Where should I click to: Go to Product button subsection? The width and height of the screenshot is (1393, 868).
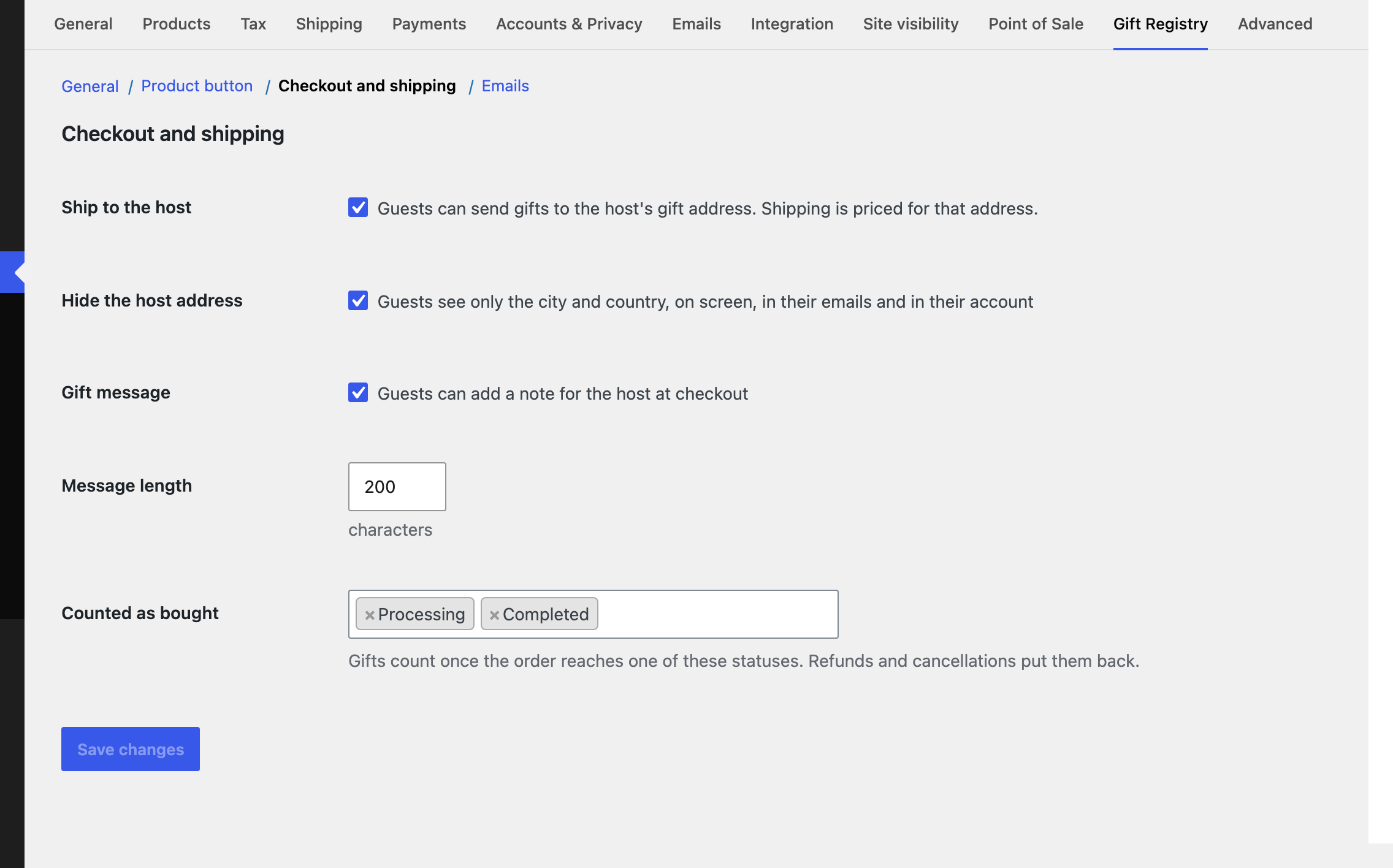(x=197, y=86)
